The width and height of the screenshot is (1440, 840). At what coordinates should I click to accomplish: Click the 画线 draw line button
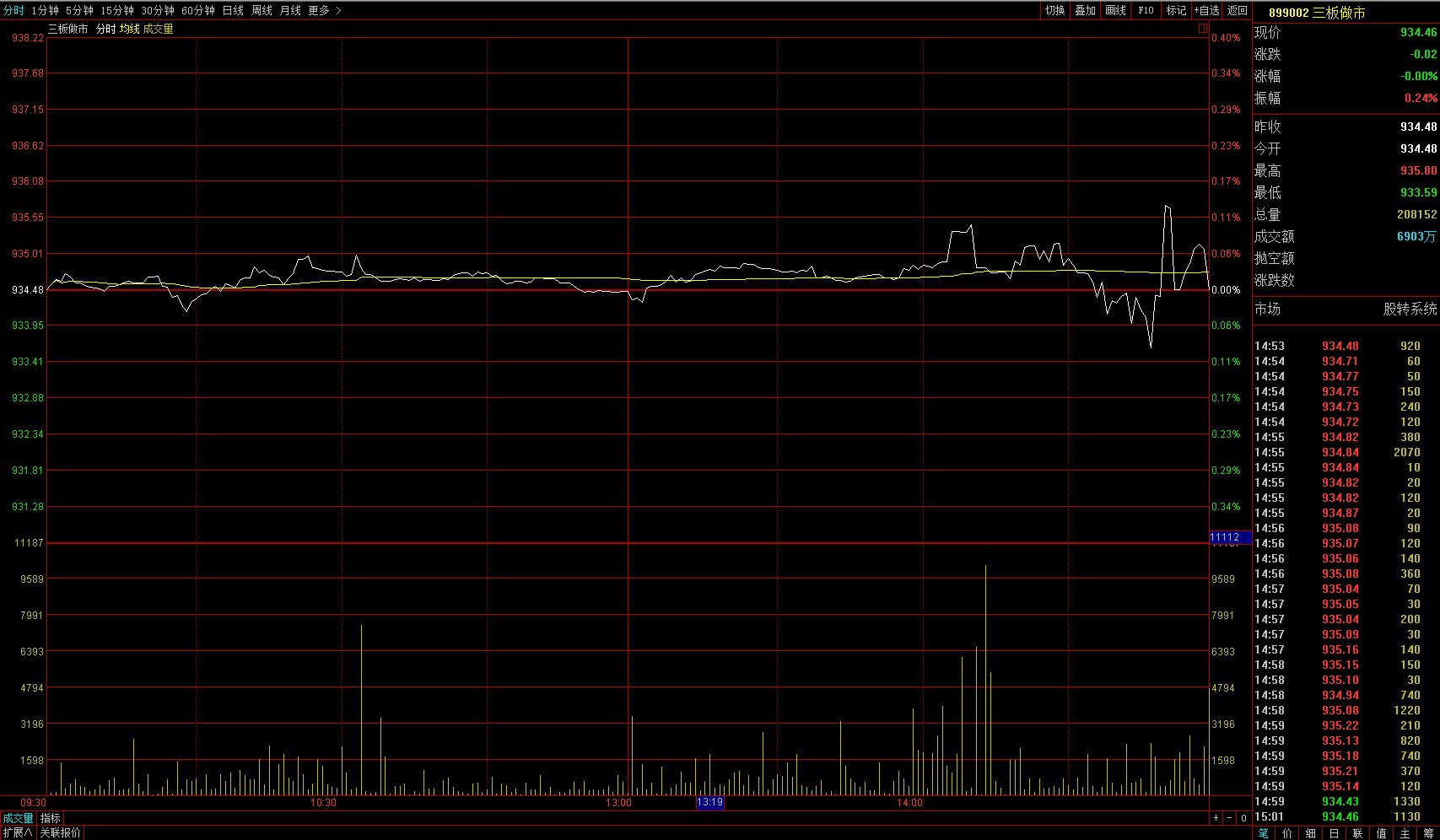pos(1115,10)
